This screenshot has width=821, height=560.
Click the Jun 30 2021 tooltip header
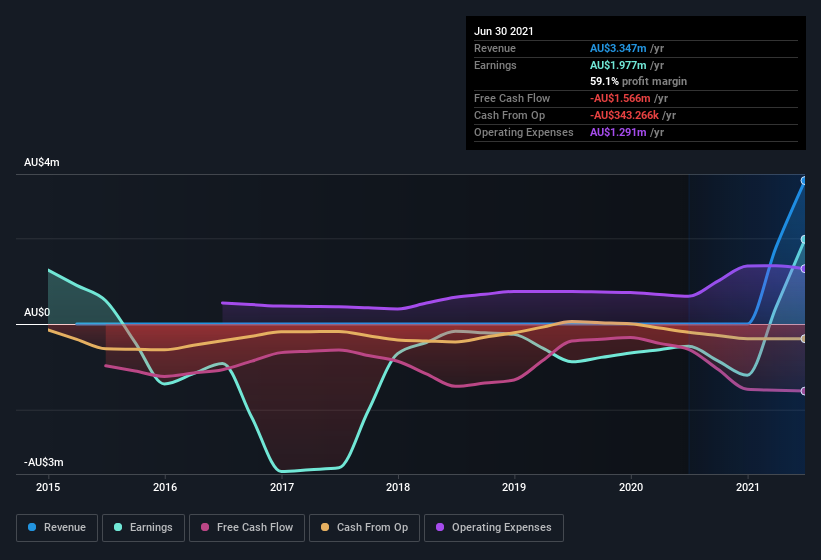(504, 31)
